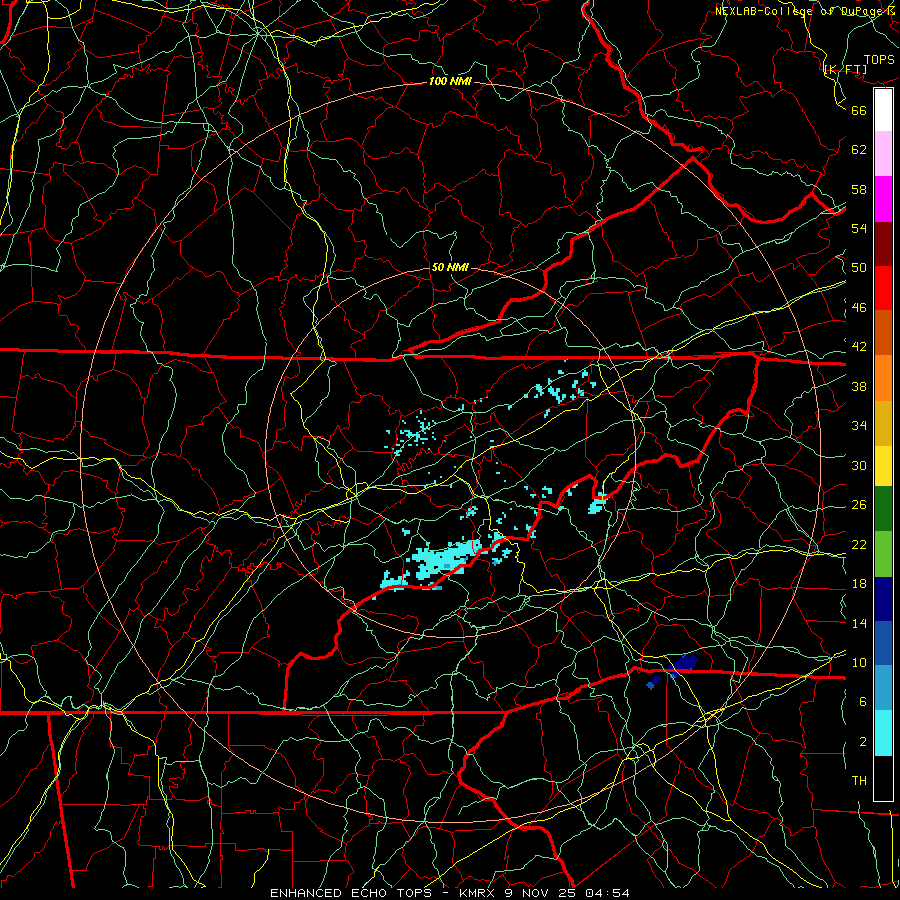Click the "38" legend value

point(859,386)
